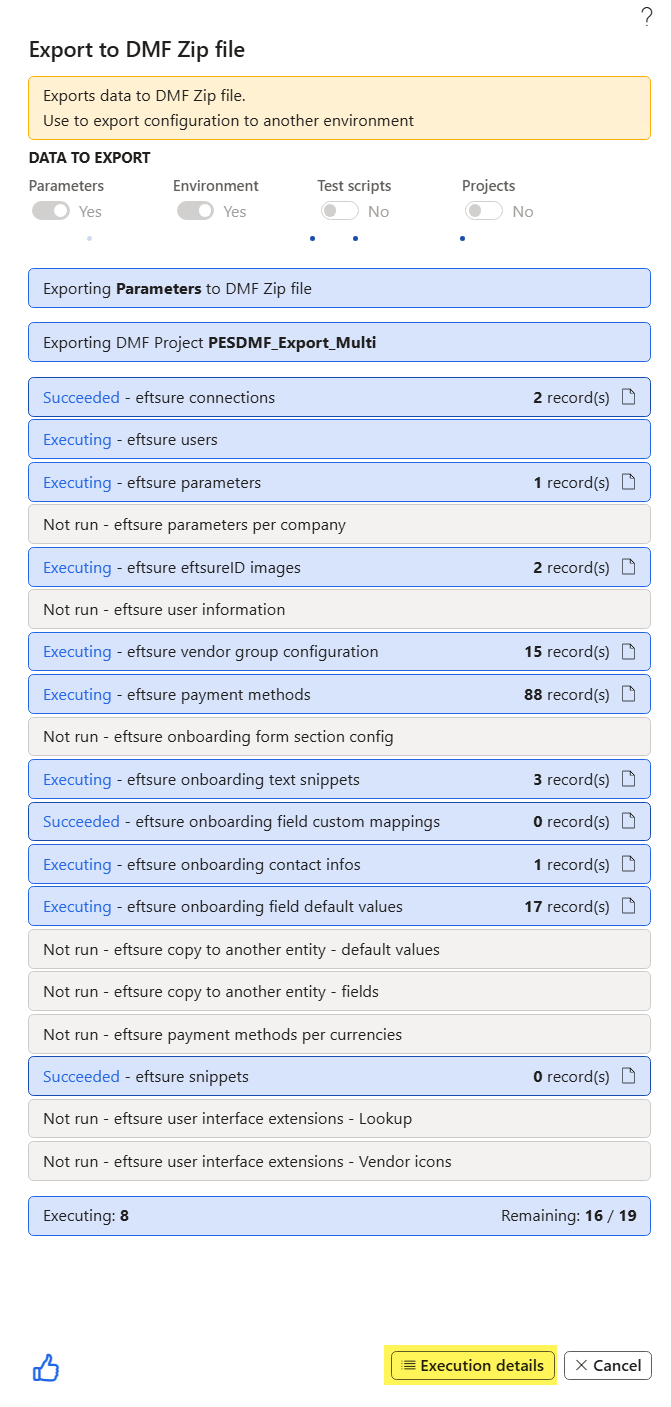
Task: Toggle the Parameters export switch
Action: coord(51,211)
